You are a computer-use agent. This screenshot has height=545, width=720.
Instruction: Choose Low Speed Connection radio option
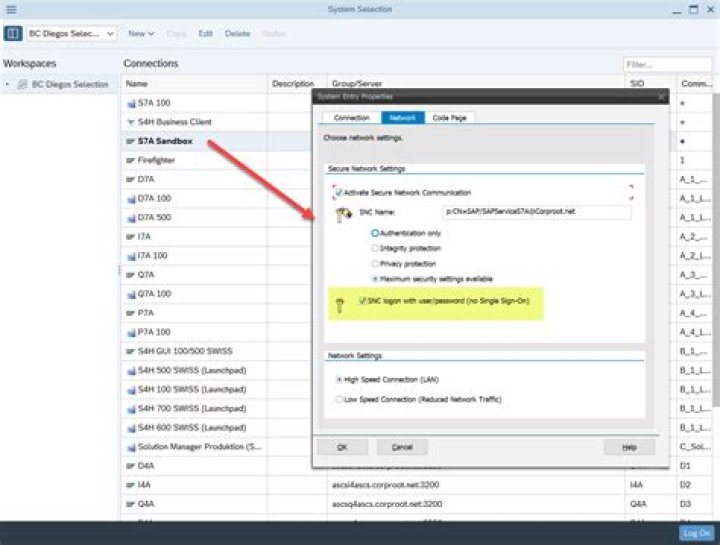339,399
